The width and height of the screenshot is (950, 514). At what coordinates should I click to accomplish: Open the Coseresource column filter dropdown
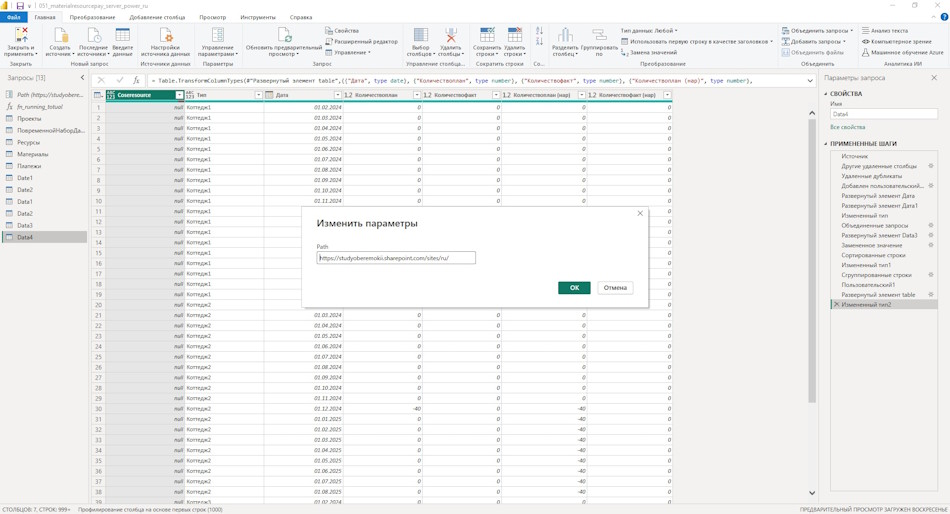(179, 95)
